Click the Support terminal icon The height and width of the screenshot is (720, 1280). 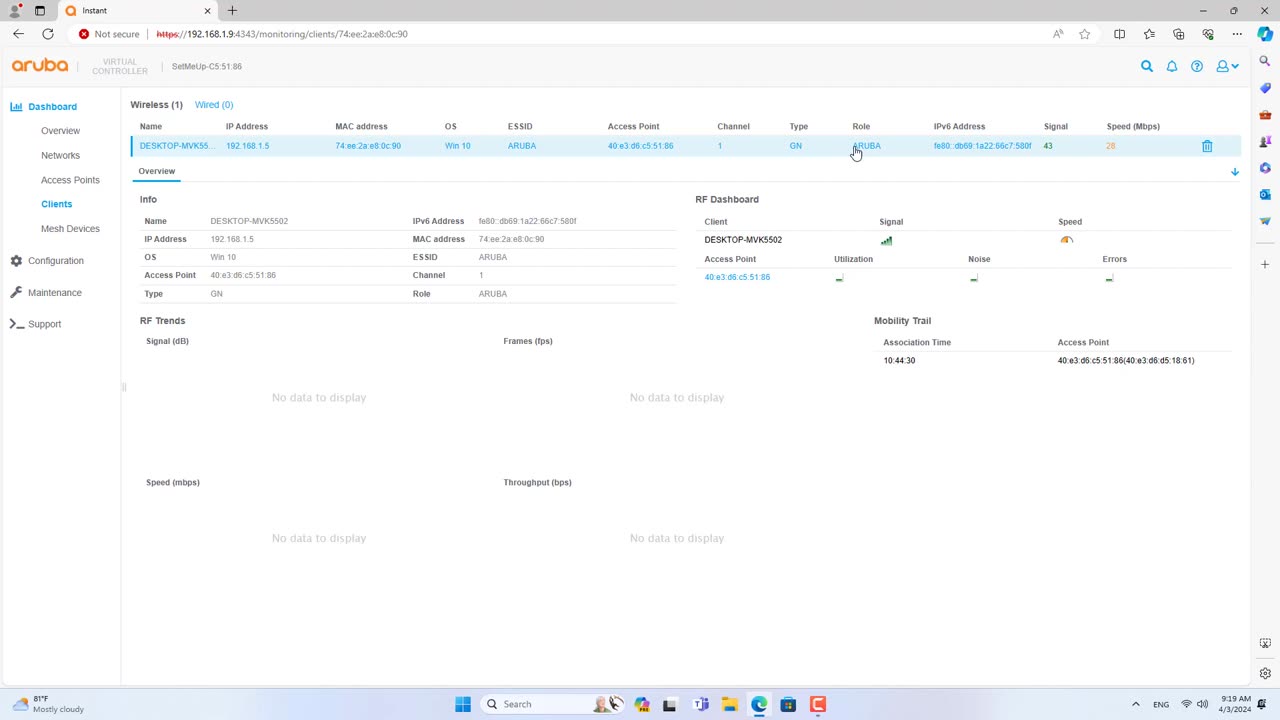pos(16,324)
